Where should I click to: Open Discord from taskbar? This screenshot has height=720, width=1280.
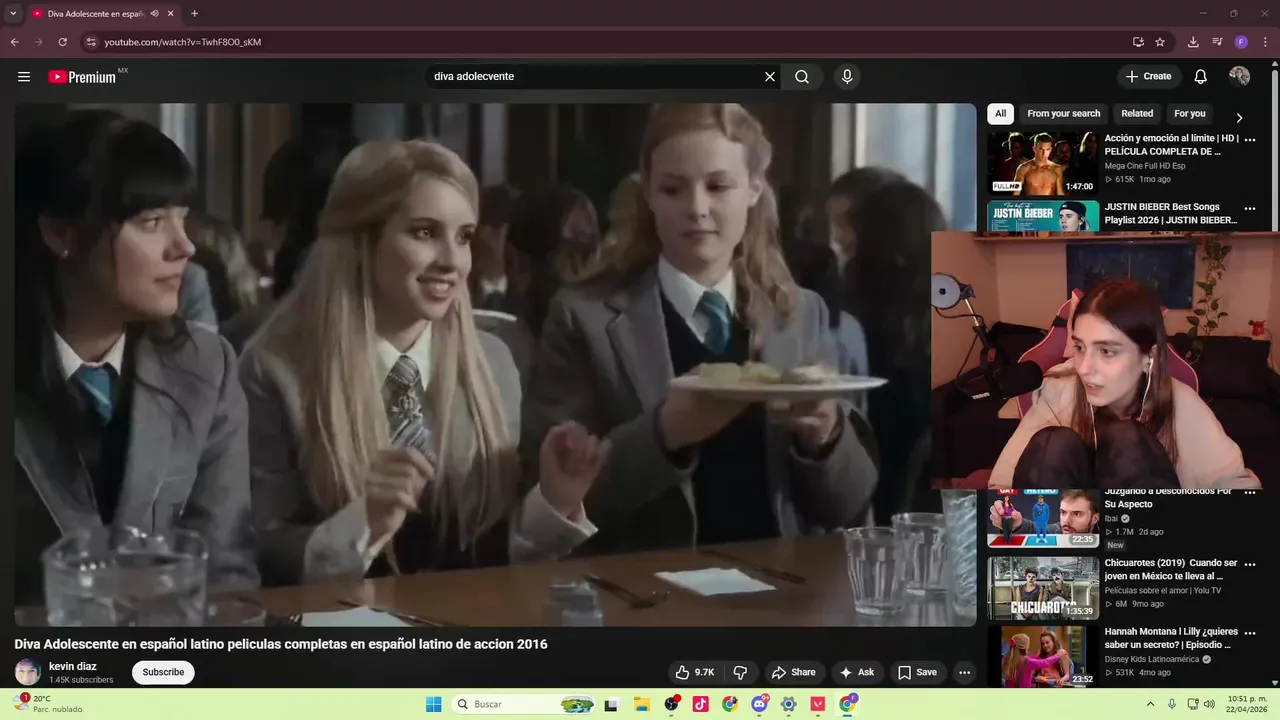click(x=759, y=704)
